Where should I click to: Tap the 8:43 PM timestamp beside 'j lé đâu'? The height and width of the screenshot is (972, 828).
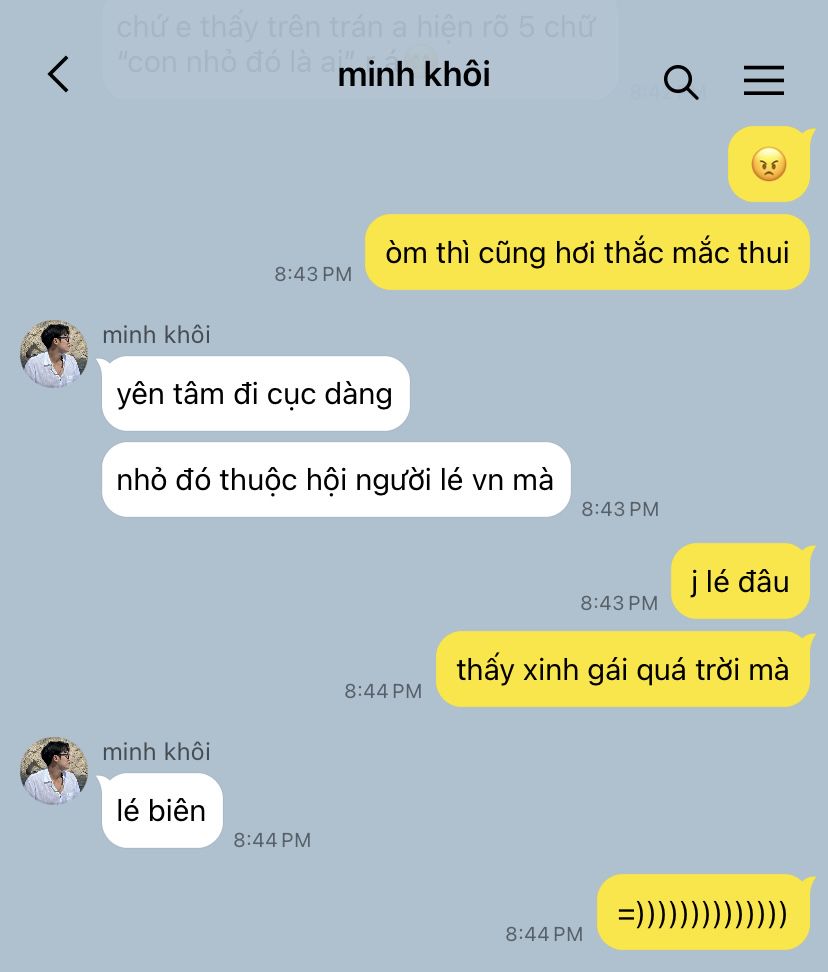pyautogui.click(x=619, y=603)
